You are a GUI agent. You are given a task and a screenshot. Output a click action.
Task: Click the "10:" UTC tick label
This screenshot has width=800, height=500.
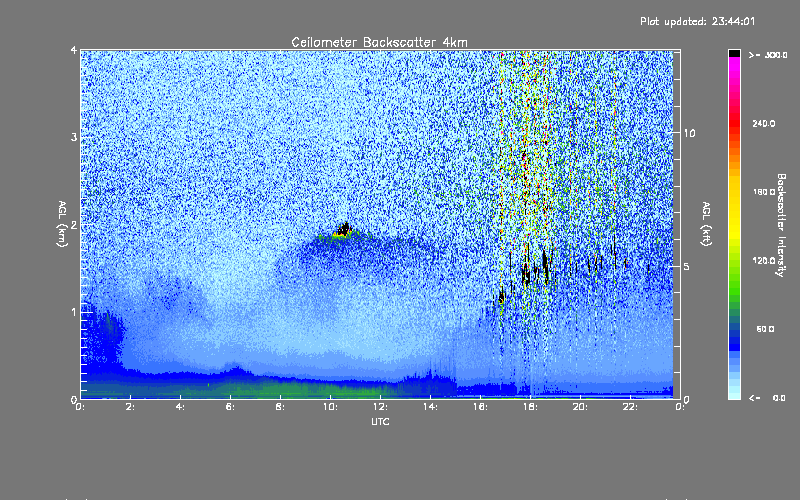331,407
